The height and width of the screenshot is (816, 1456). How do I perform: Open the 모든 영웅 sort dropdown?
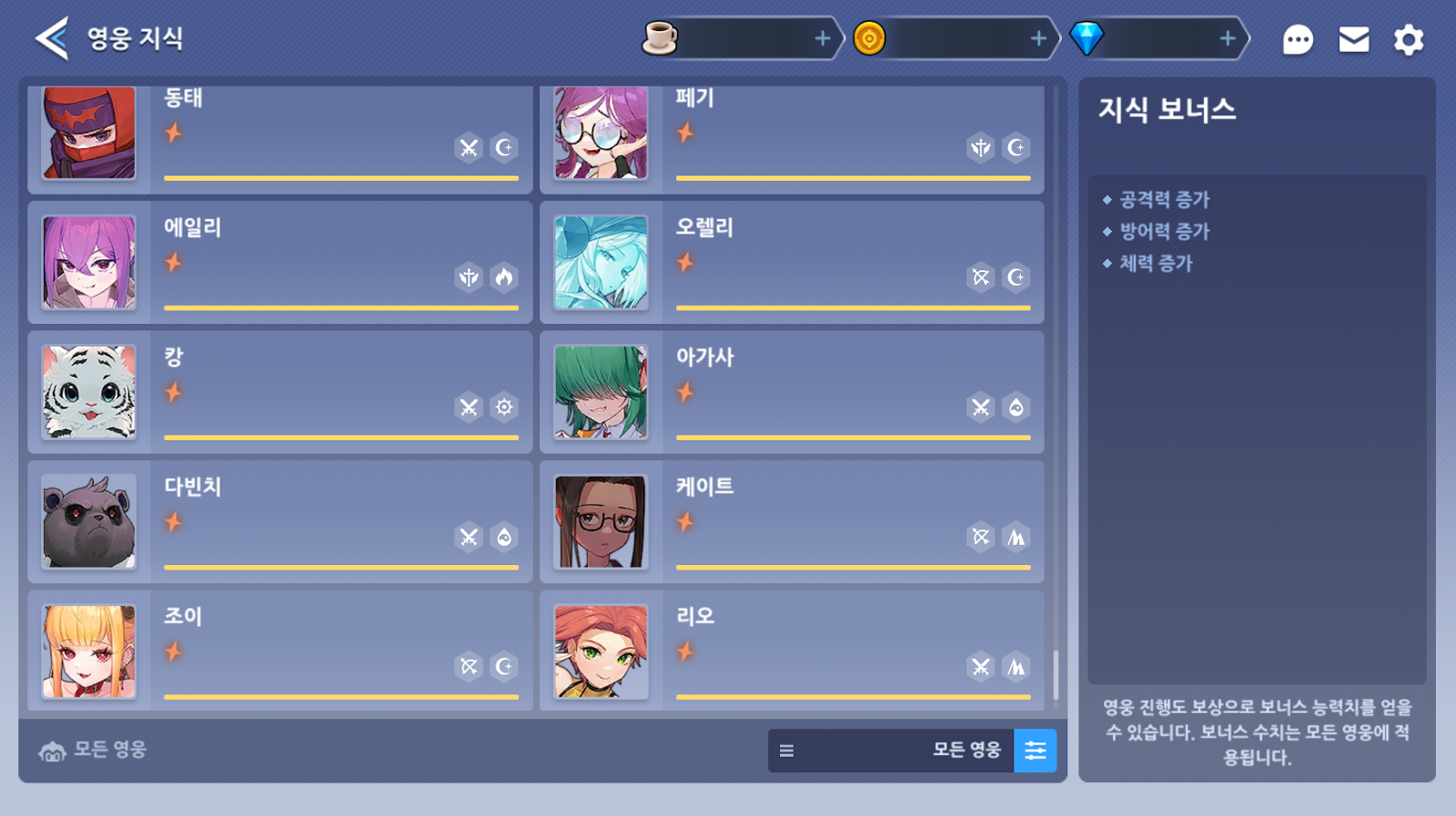coord(891,751)
